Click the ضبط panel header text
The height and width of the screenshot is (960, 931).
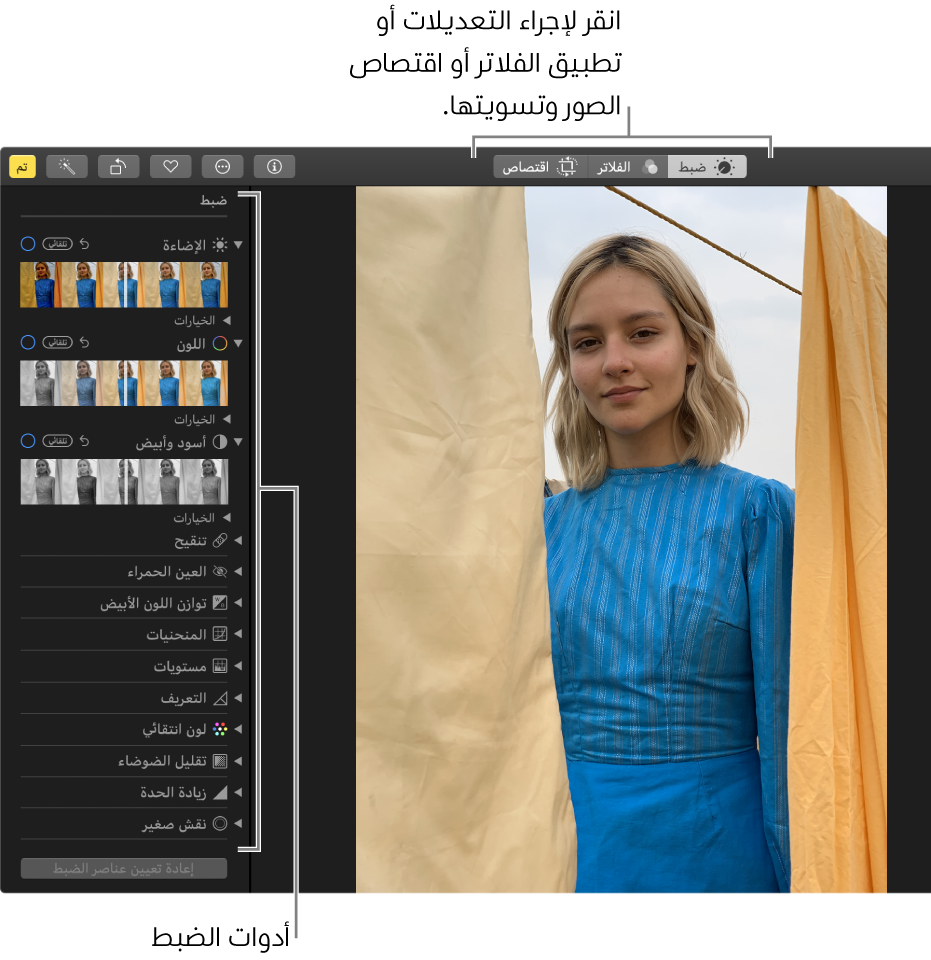click(x=214, y=200)
